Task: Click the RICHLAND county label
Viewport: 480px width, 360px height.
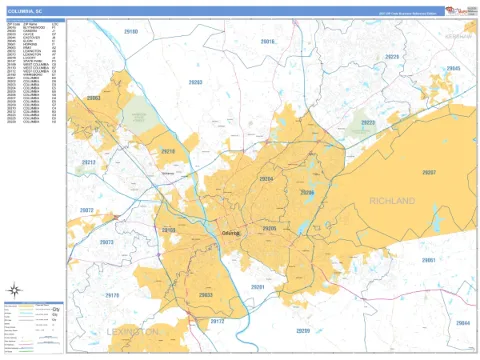Action: tap(392, 201)
